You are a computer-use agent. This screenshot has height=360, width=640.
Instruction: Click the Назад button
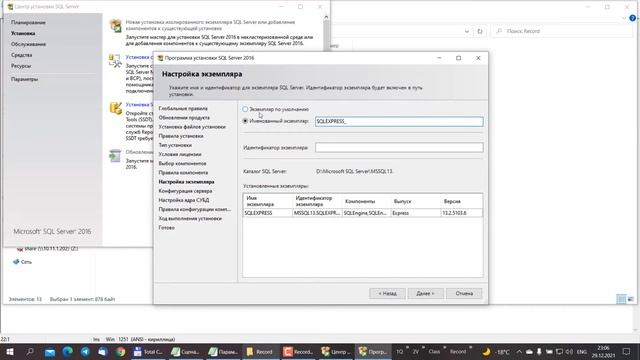click(x=387, y=293)
